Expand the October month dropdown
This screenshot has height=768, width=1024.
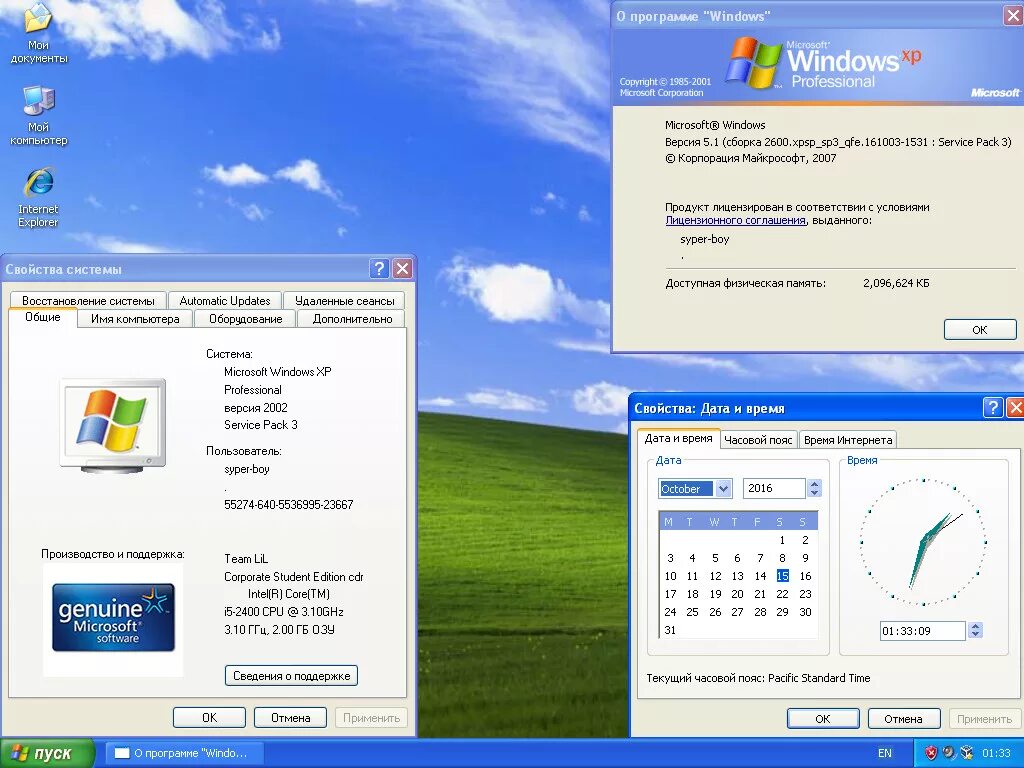pyautogui.click(x=723, y=488)
